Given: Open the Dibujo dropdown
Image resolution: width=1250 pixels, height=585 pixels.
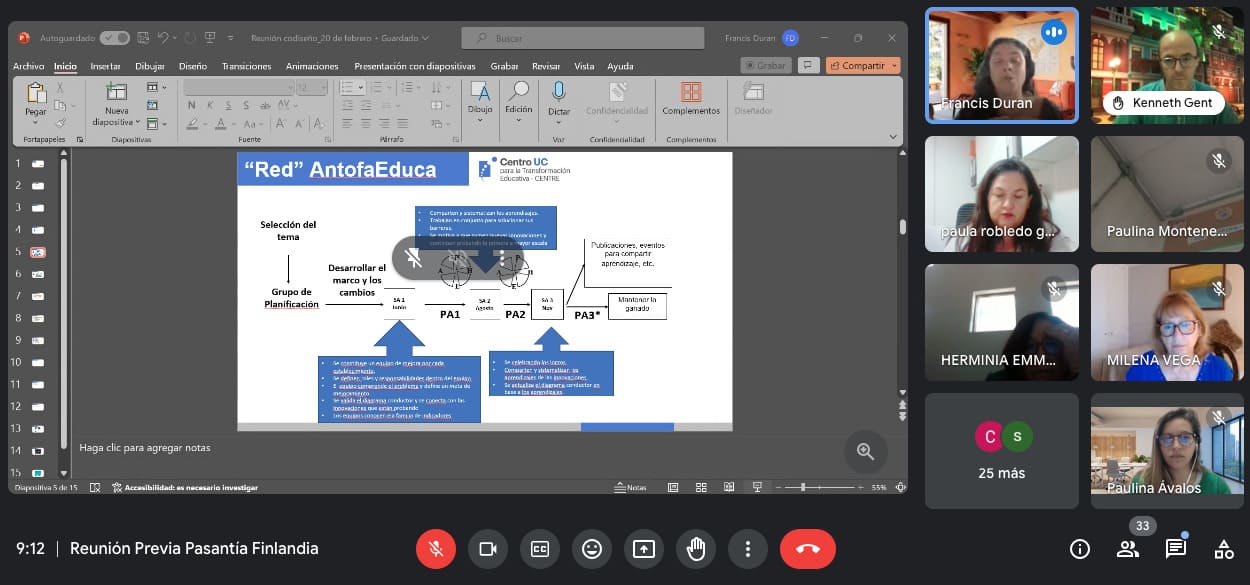Looking at the screenshot, I should tap(480, 103).
